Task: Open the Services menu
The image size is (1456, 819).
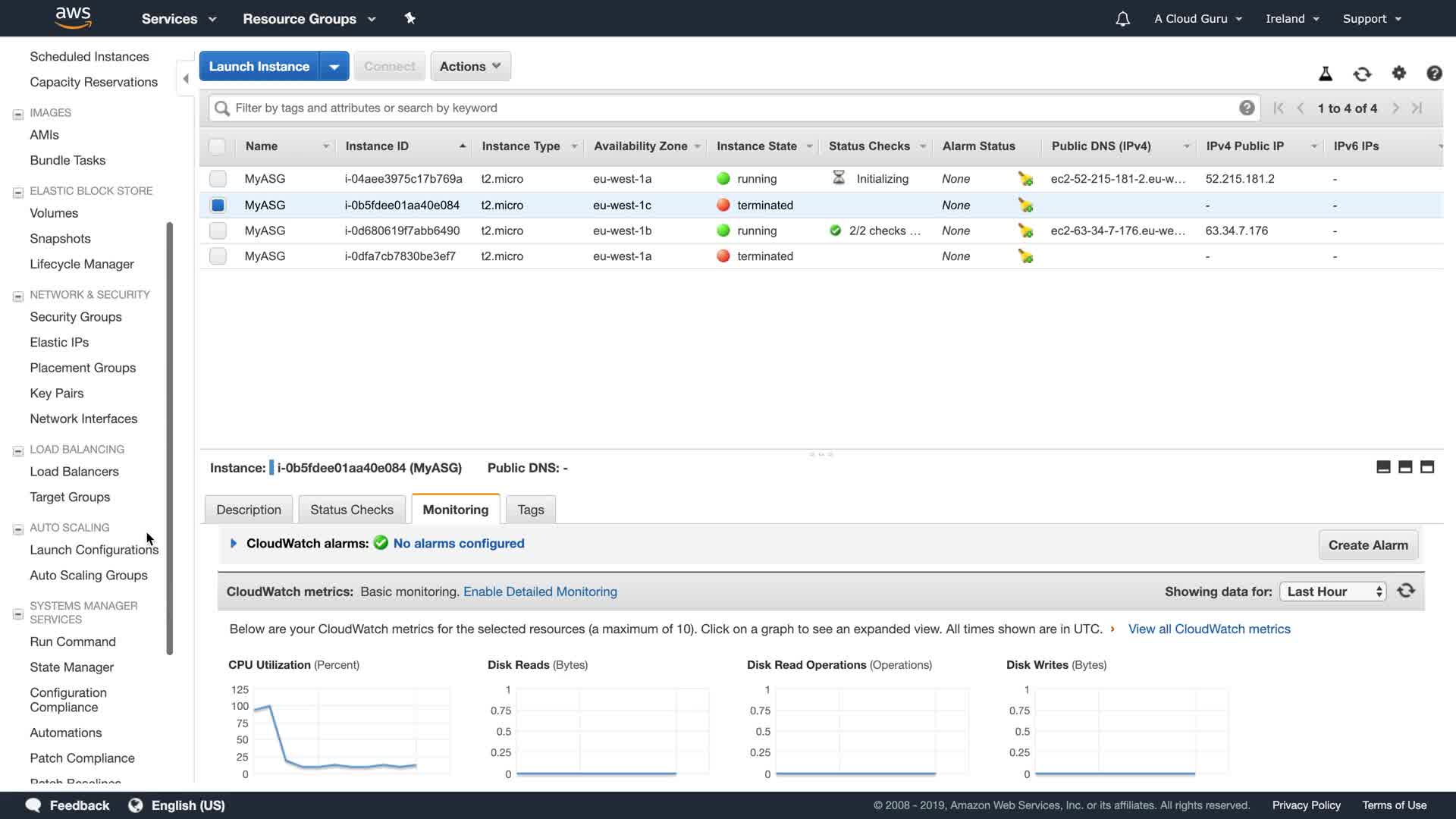Action: pyautogui.click(x=179, y=19)
